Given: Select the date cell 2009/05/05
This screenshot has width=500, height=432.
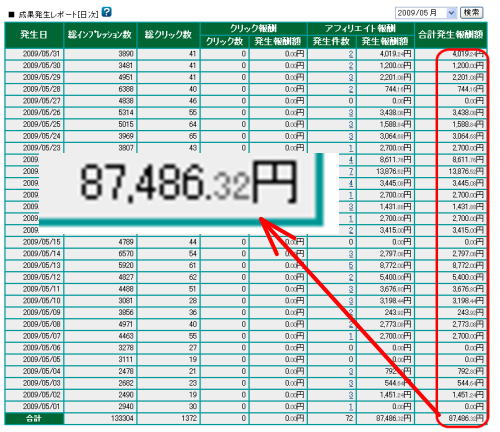Looking at the screenshot, I should 34,360.
